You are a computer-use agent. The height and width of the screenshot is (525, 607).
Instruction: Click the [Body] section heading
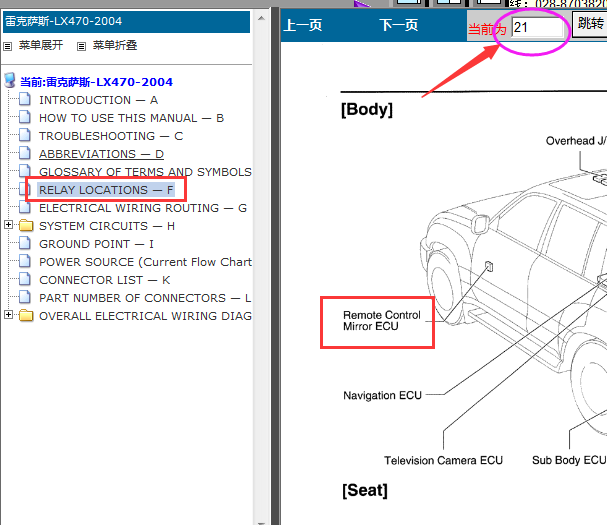coord(367,110)
